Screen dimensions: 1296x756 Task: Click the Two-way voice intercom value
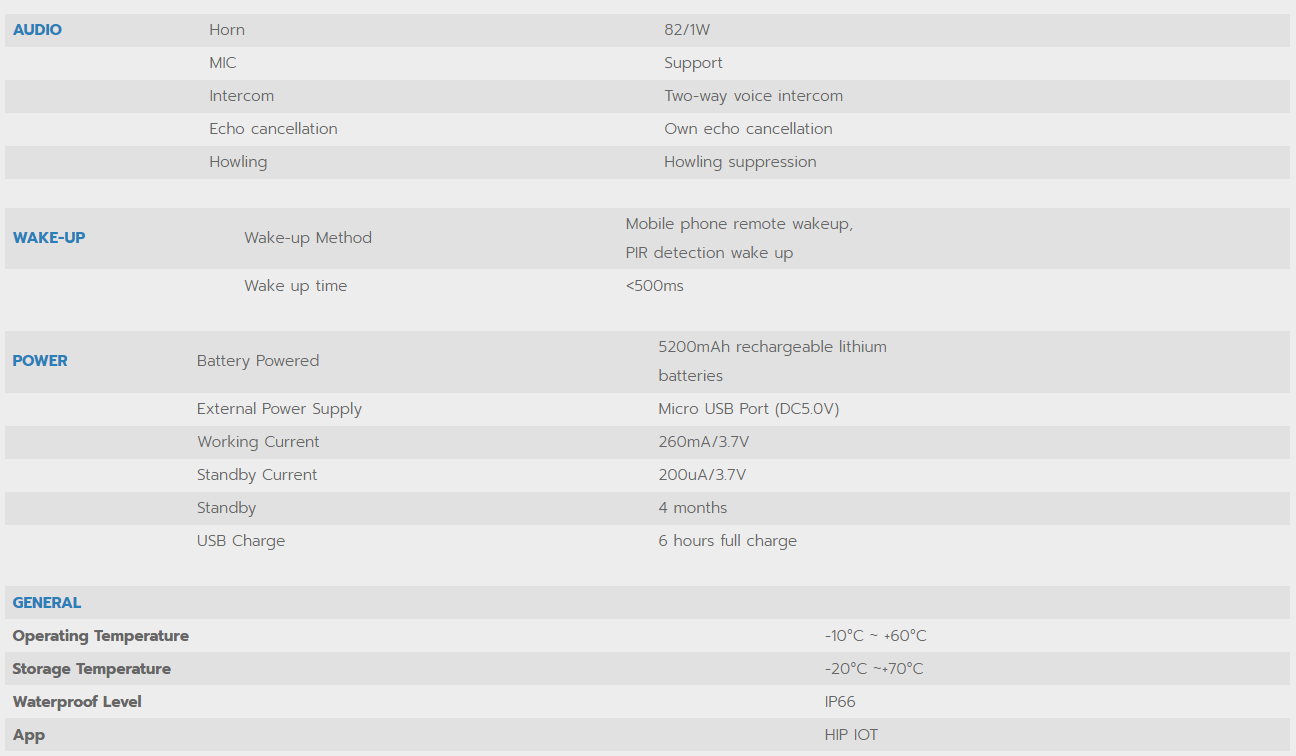(x=753, y=96)
